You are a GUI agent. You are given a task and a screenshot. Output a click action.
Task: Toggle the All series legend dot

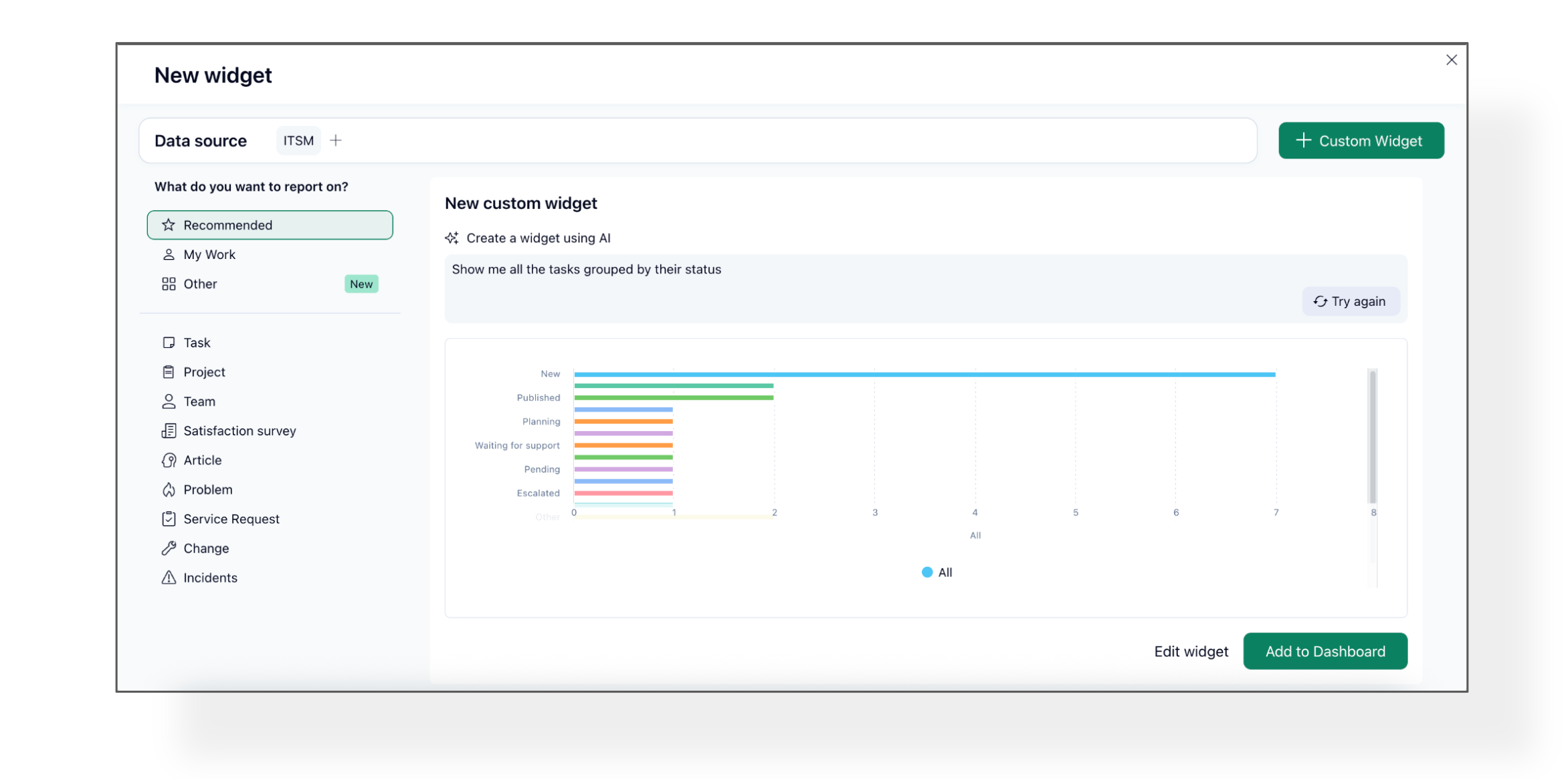coord(927,572)
